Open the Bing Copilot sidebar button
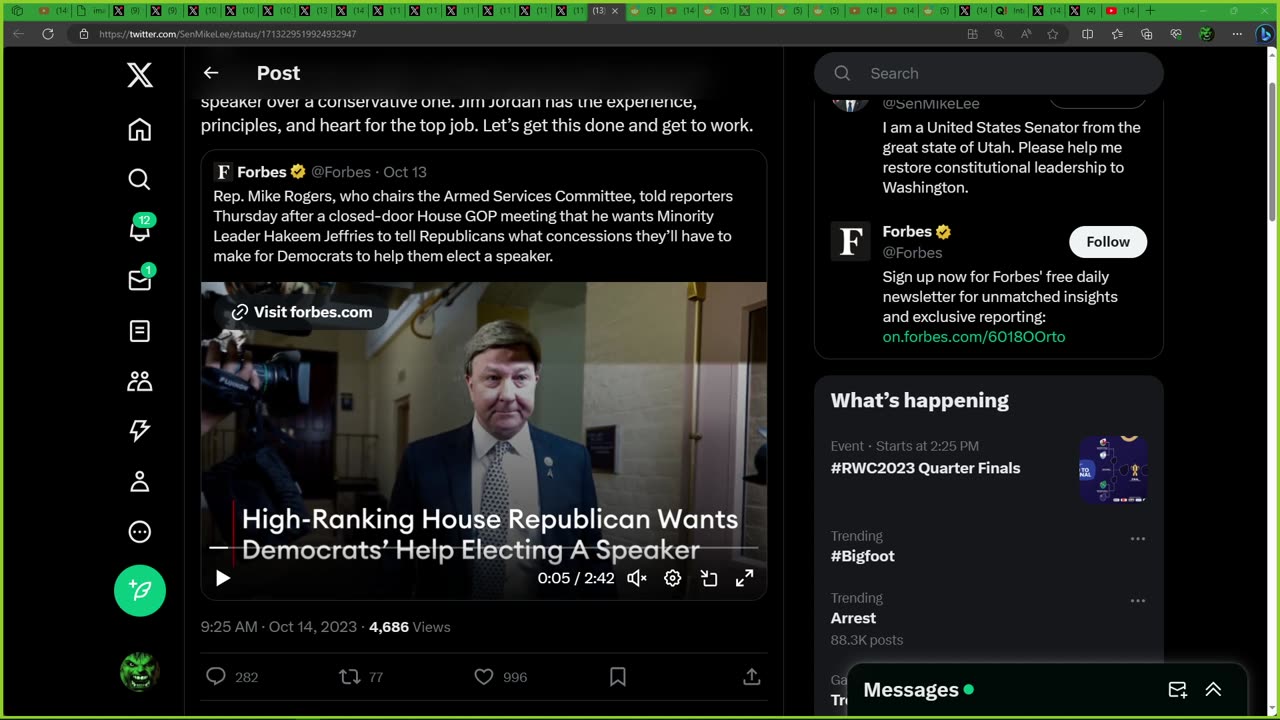 (x=1265, y=34)
